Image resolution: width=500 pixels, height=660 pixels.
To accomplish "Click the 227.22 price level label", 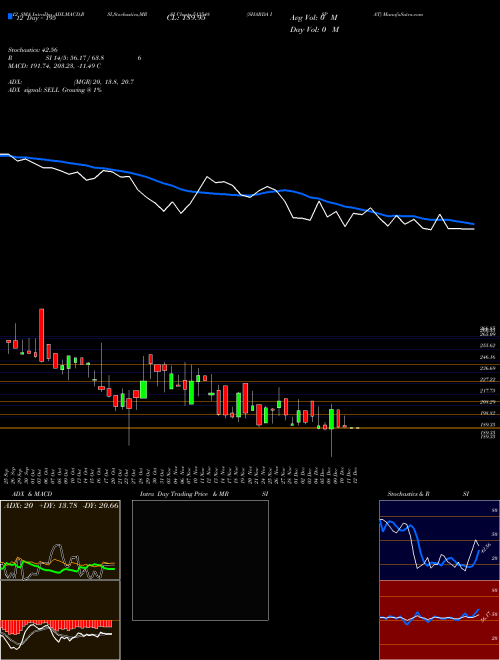I will coord(488,379).
